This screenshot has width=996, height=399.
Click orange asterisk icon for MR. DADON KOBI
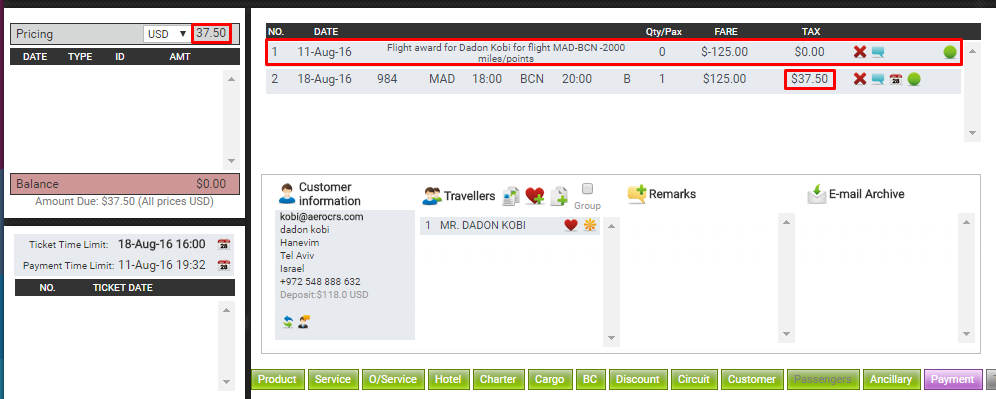(x=590, y=225)
